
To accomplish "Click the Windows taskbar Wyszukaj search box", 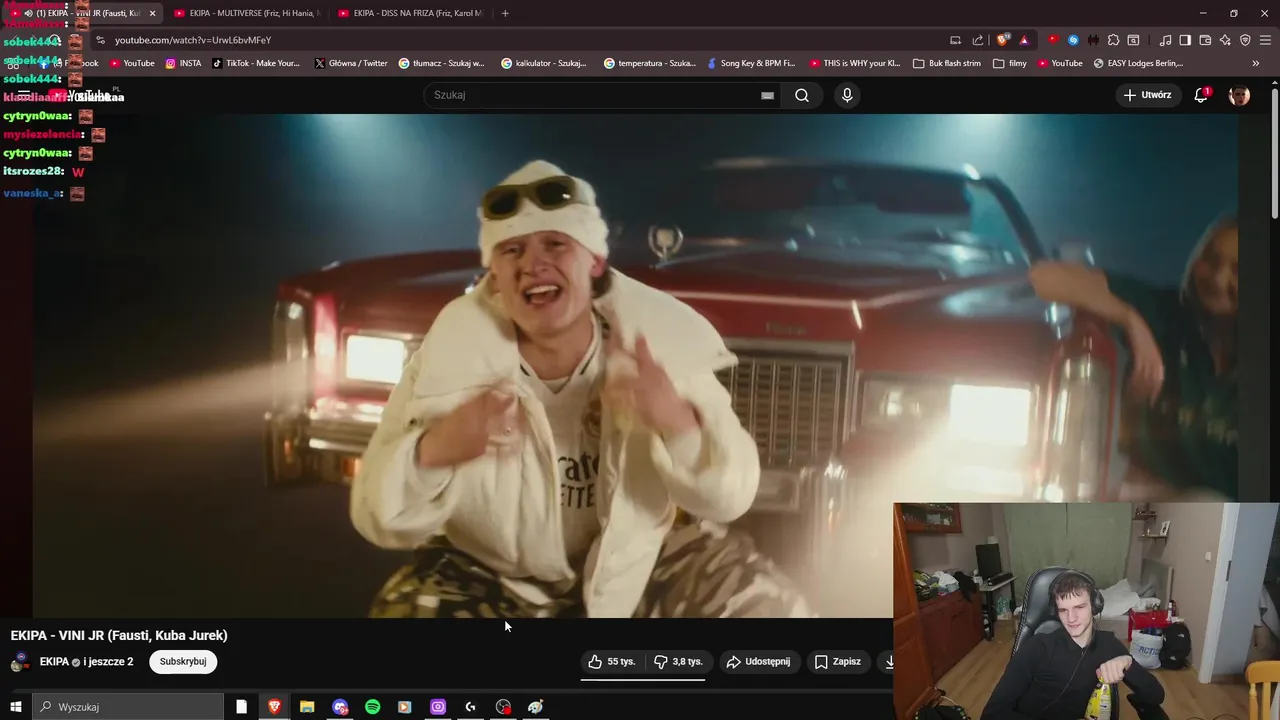I will tap(130, 707).
